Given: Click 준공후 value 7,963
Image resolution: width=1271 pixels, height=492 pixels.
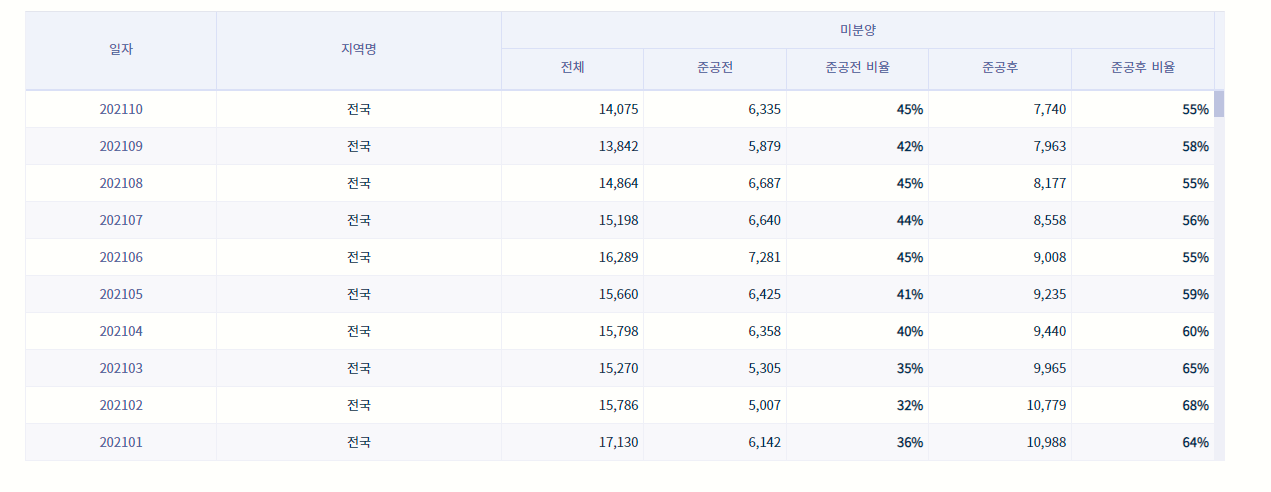Looking at the screenshot, I should click(x=1050, y=146).
